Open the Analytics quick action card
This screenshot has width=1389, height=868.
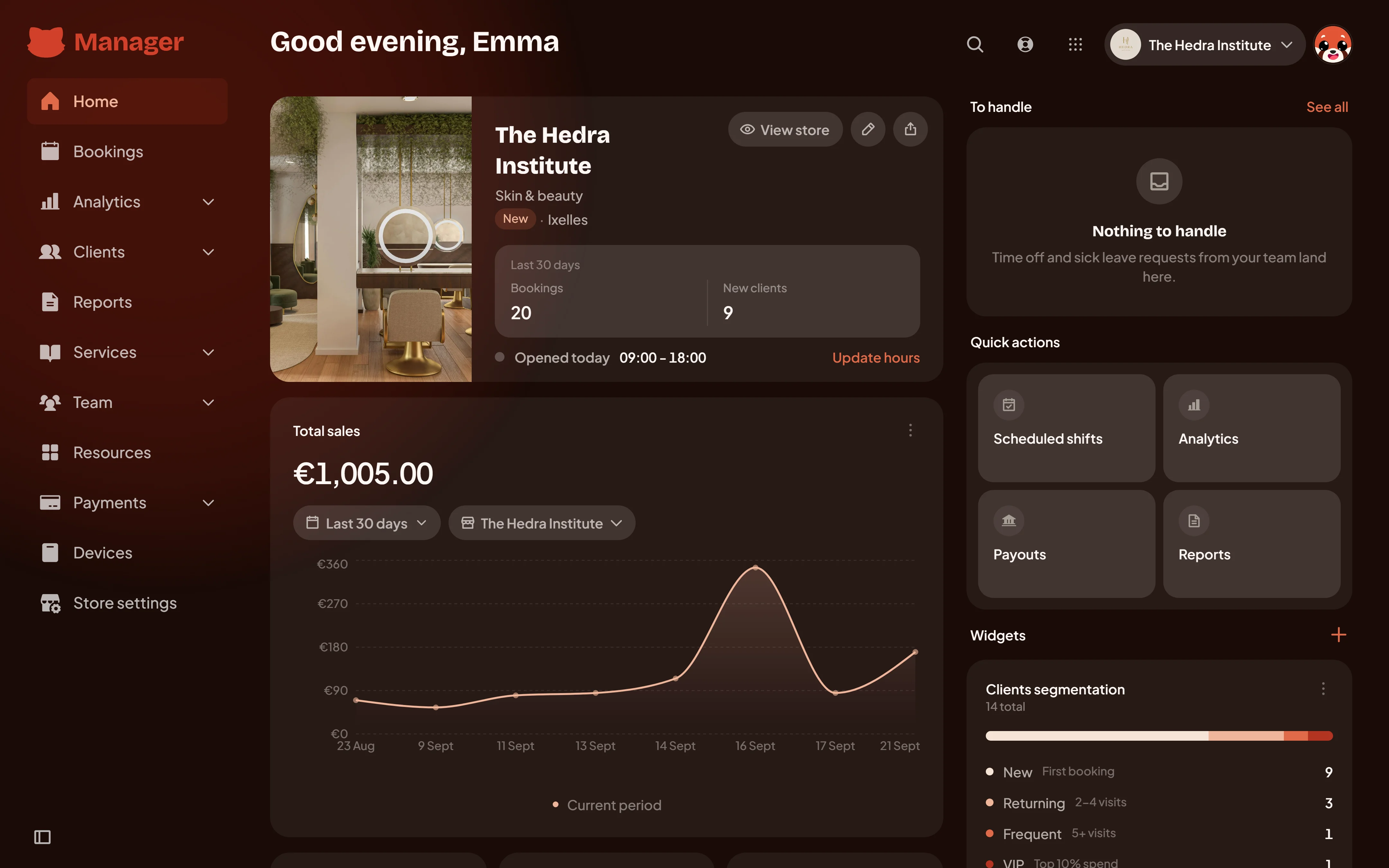click(1251, 428)
